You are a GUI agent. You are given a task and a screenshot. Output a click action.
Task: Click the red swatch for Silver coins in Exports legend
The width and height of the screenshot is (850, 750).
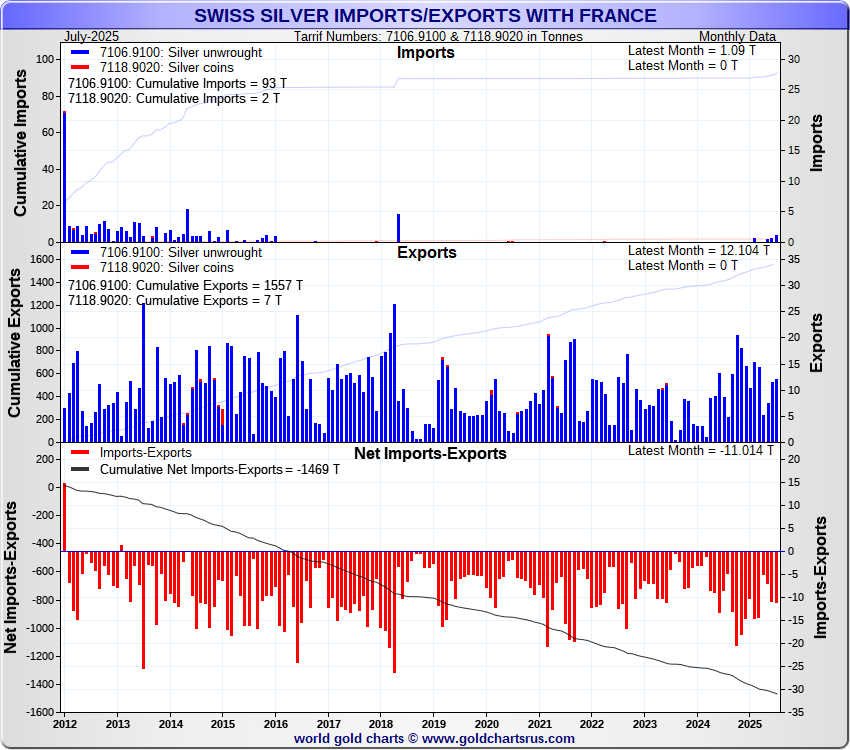click(80, 268)
